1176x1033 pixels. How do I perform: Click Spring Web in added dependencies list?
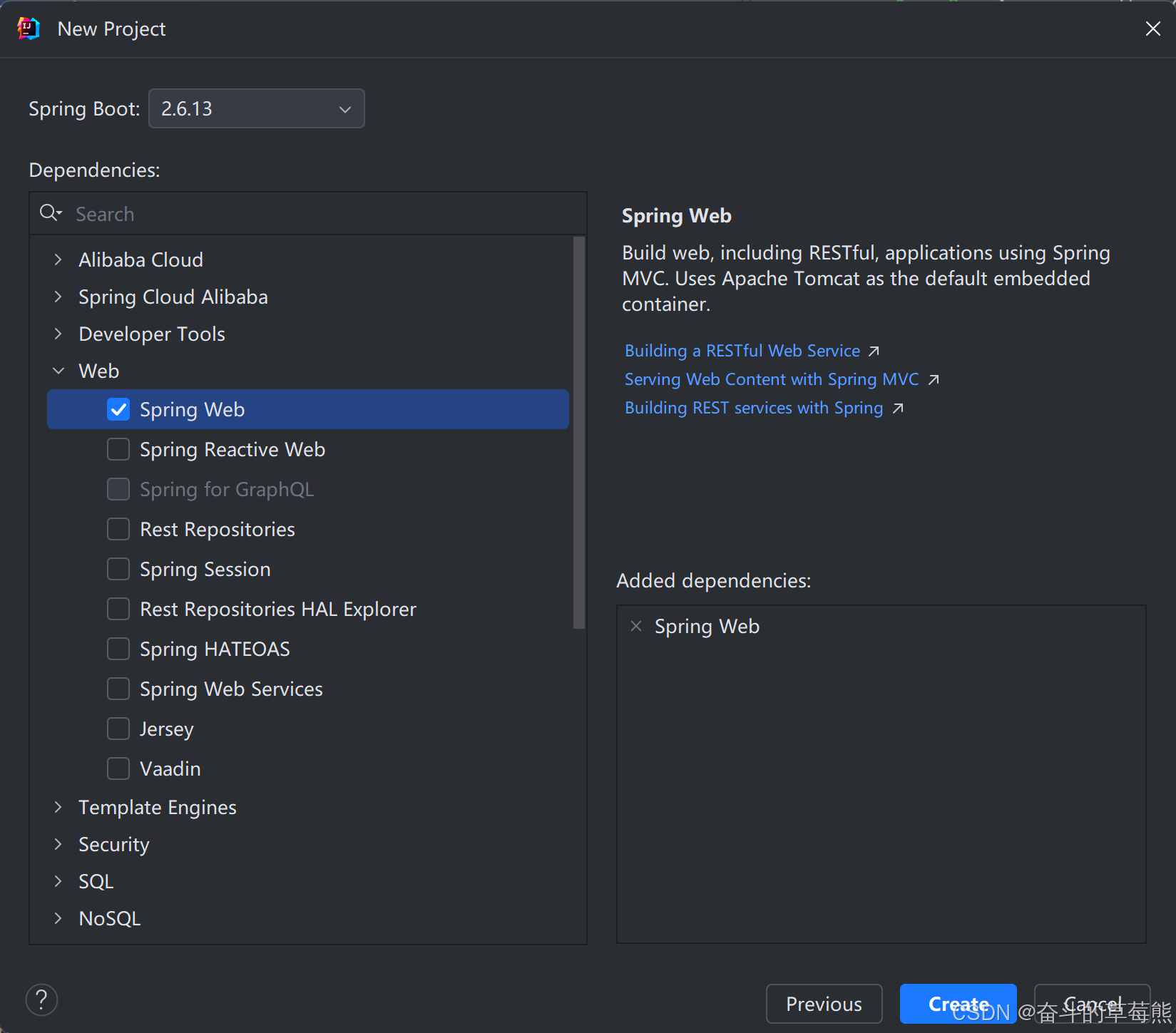tap(707, 626)
